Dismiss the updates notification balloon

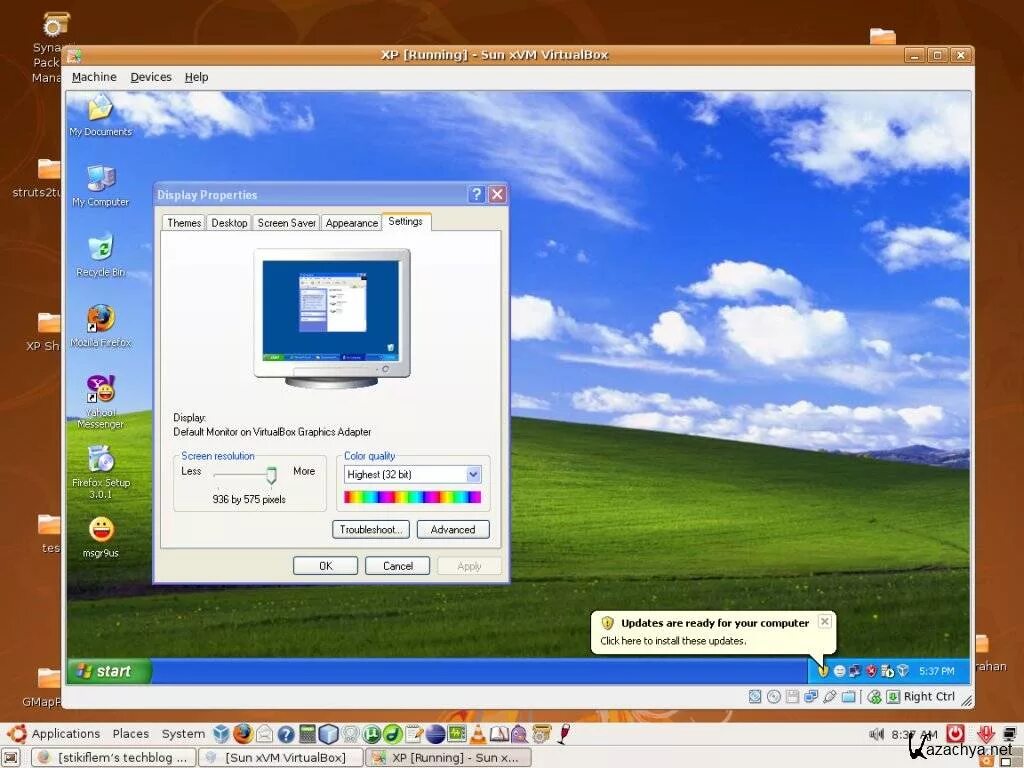pos(825,621)
